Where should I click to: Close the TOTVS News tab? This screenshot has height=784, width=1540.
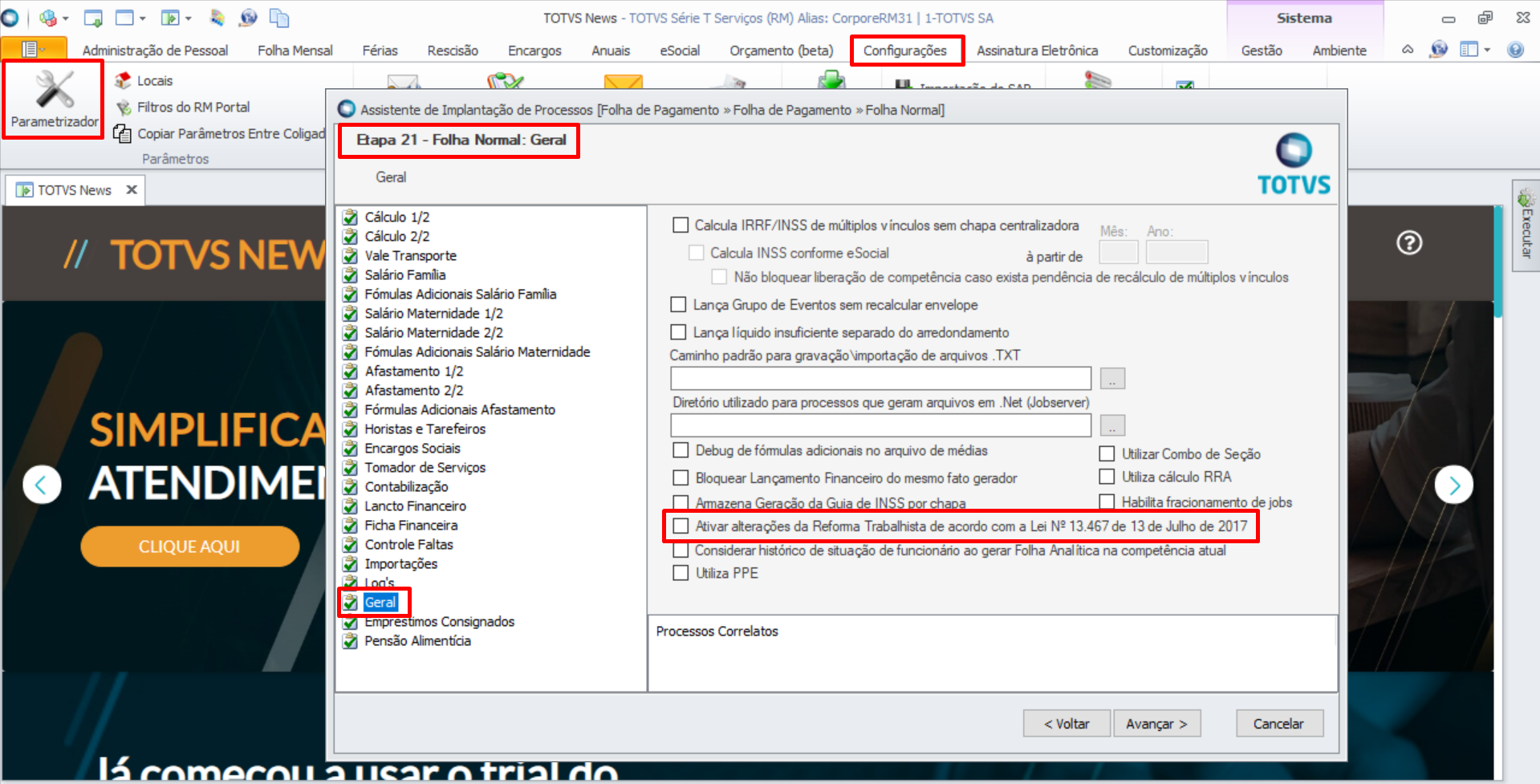[x=132, y=190]
